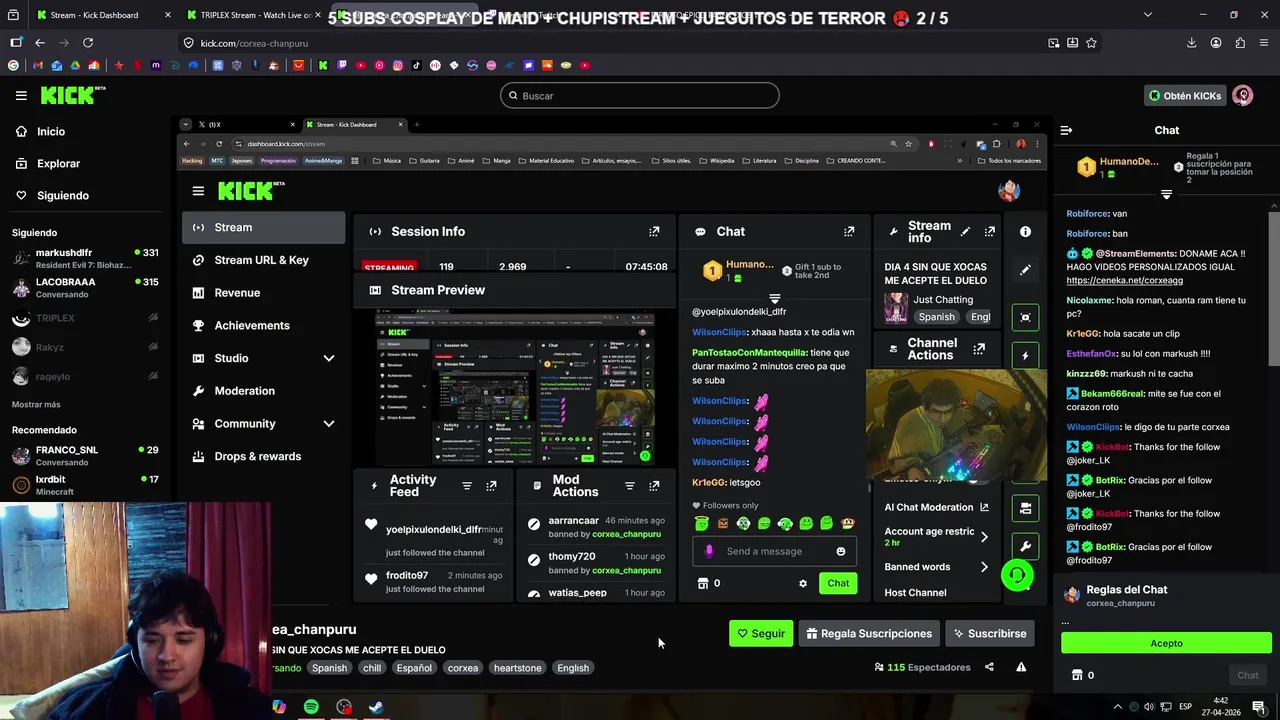Click the heartstone stream tag
This screenshot has height=720, width=1280.
pos(517,668)
